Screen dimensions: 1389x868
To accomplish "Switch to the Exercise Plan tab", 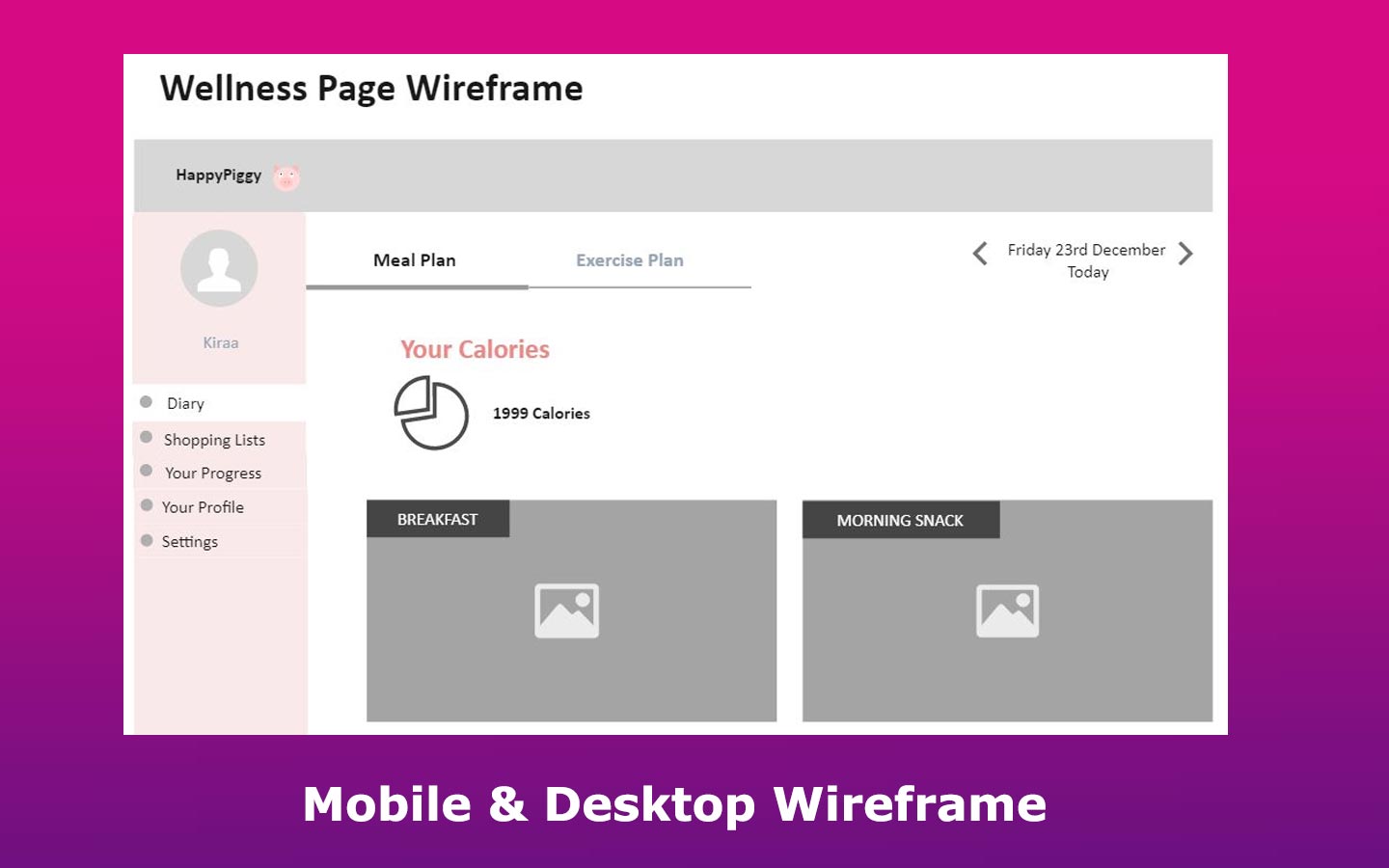I will point(630,260).
